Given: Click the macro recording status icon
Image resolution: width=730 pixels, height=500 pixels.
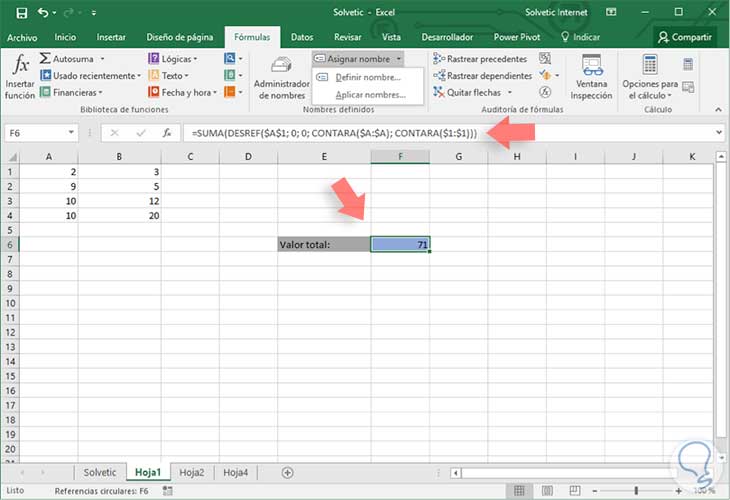Looking at the screenshot, I should pos(168,491).
